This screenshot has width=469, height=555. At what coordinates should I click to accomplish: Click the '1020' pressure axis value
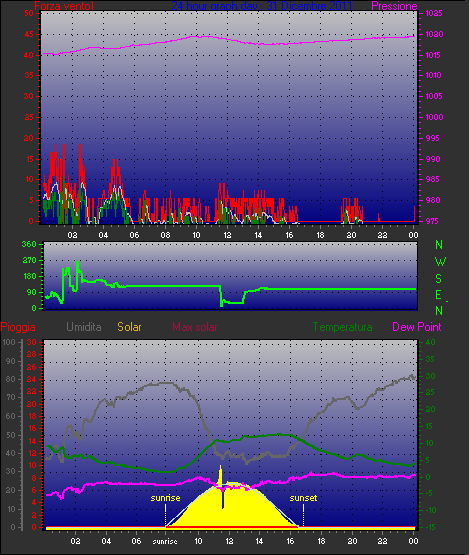pos(434,34)
